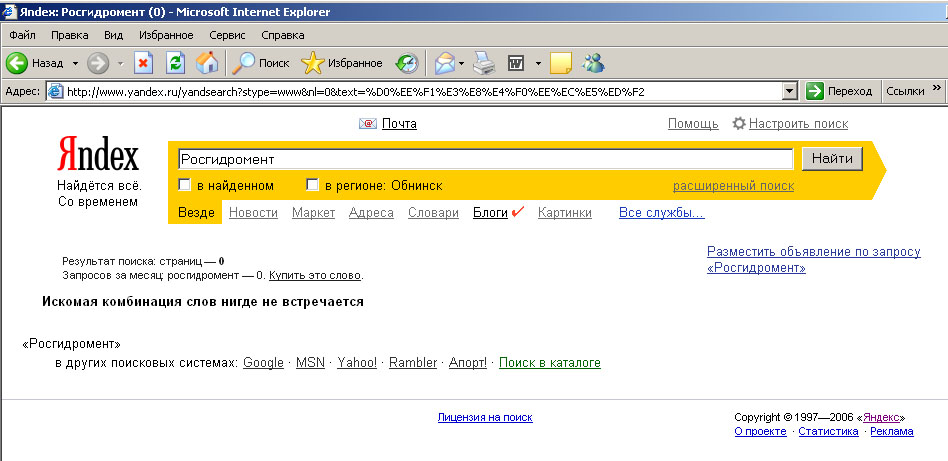Click the Найти search button
The height and width of the screenshot is (461, 948).
[832, 159]
